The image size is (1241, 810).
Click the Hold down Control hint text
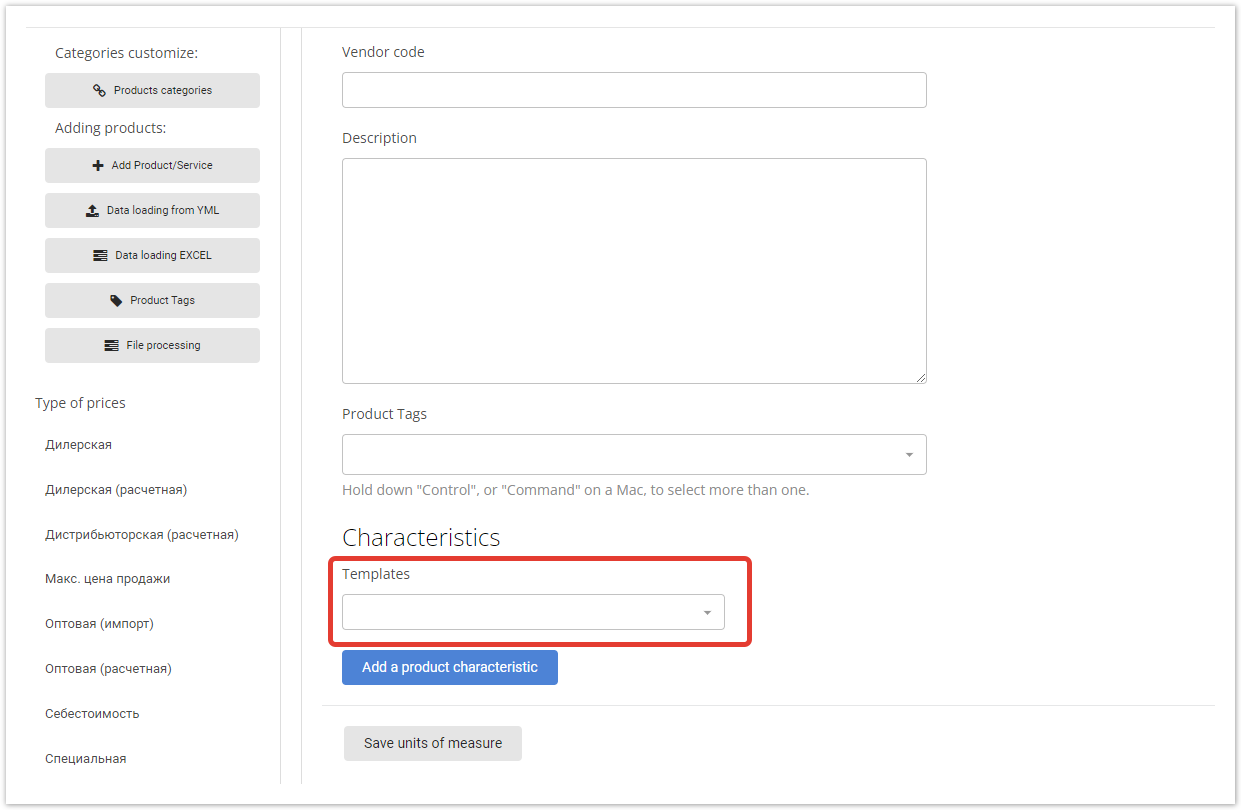(x=576, y=490)
